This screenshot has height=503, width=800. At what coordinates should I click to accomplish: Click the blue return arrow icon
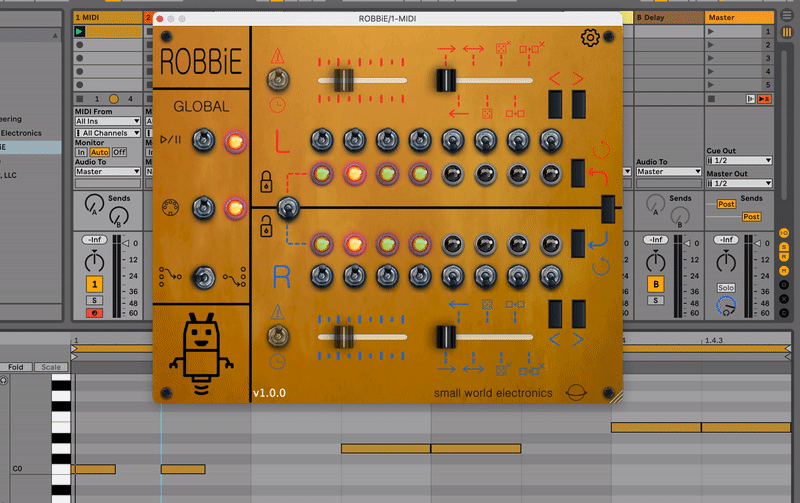pyautogui.click(x=597, y=240)
